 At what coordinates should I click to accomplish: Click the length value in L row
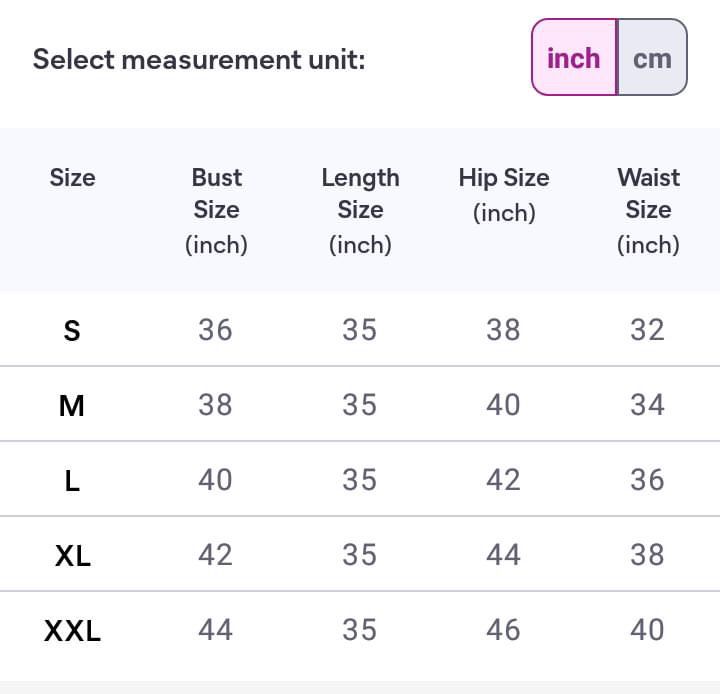click(360, 480)
